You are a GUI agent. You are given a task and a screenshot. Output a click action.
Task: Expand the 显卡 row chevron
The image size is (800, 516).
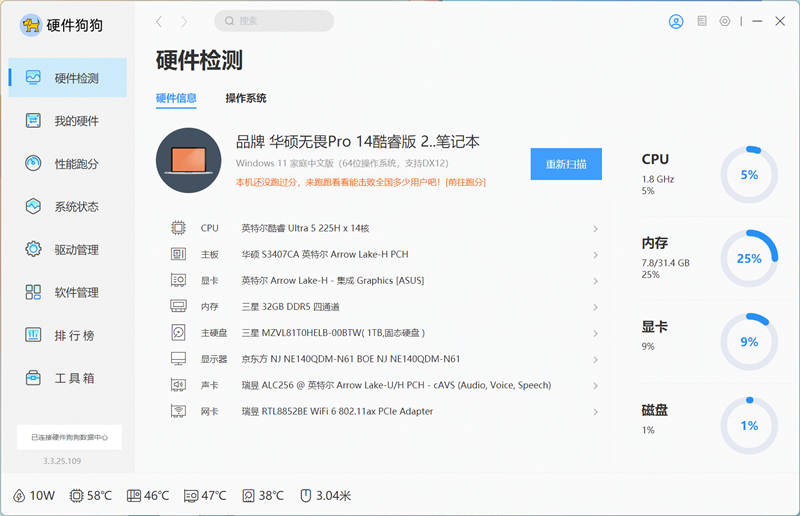point(595,281)
